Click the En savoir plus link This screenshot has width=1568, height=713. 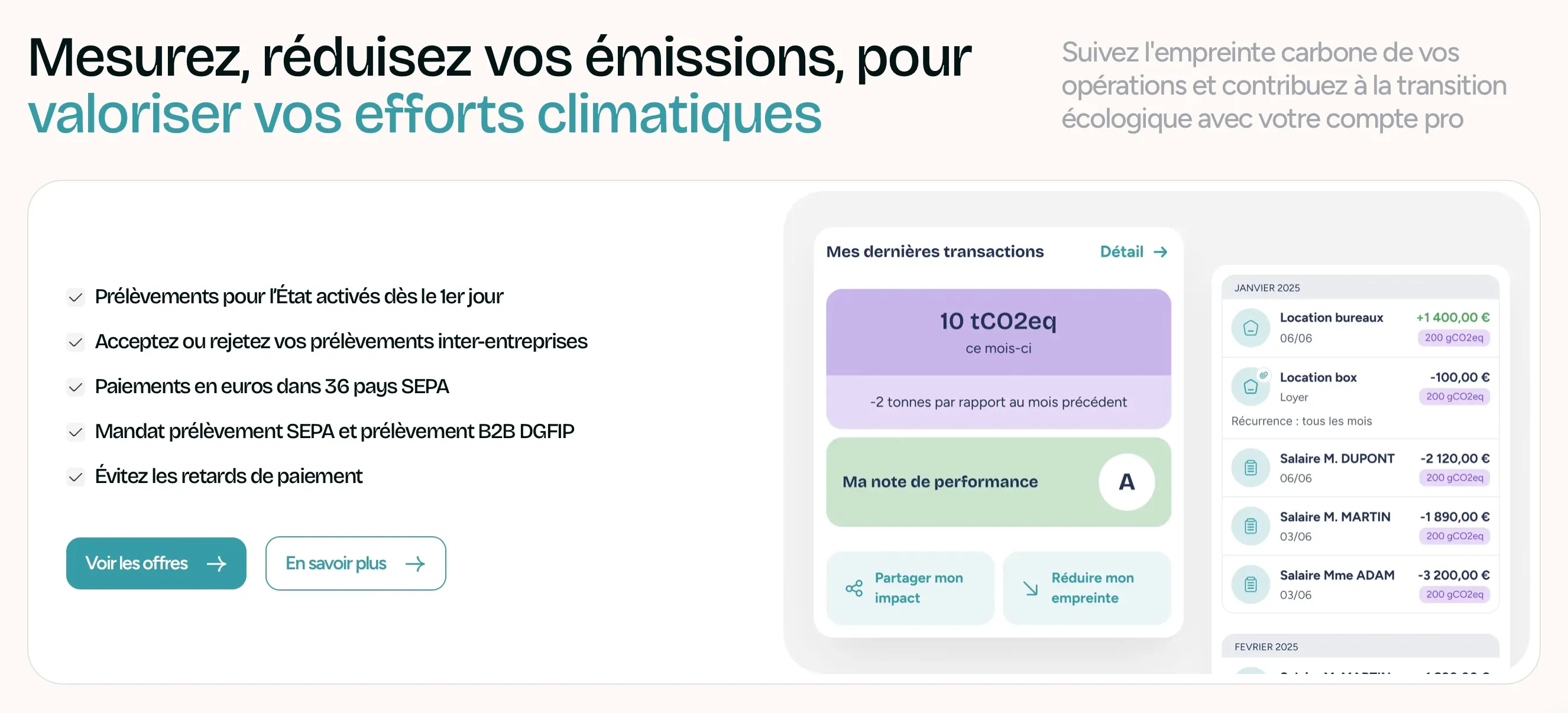(355, 563)
